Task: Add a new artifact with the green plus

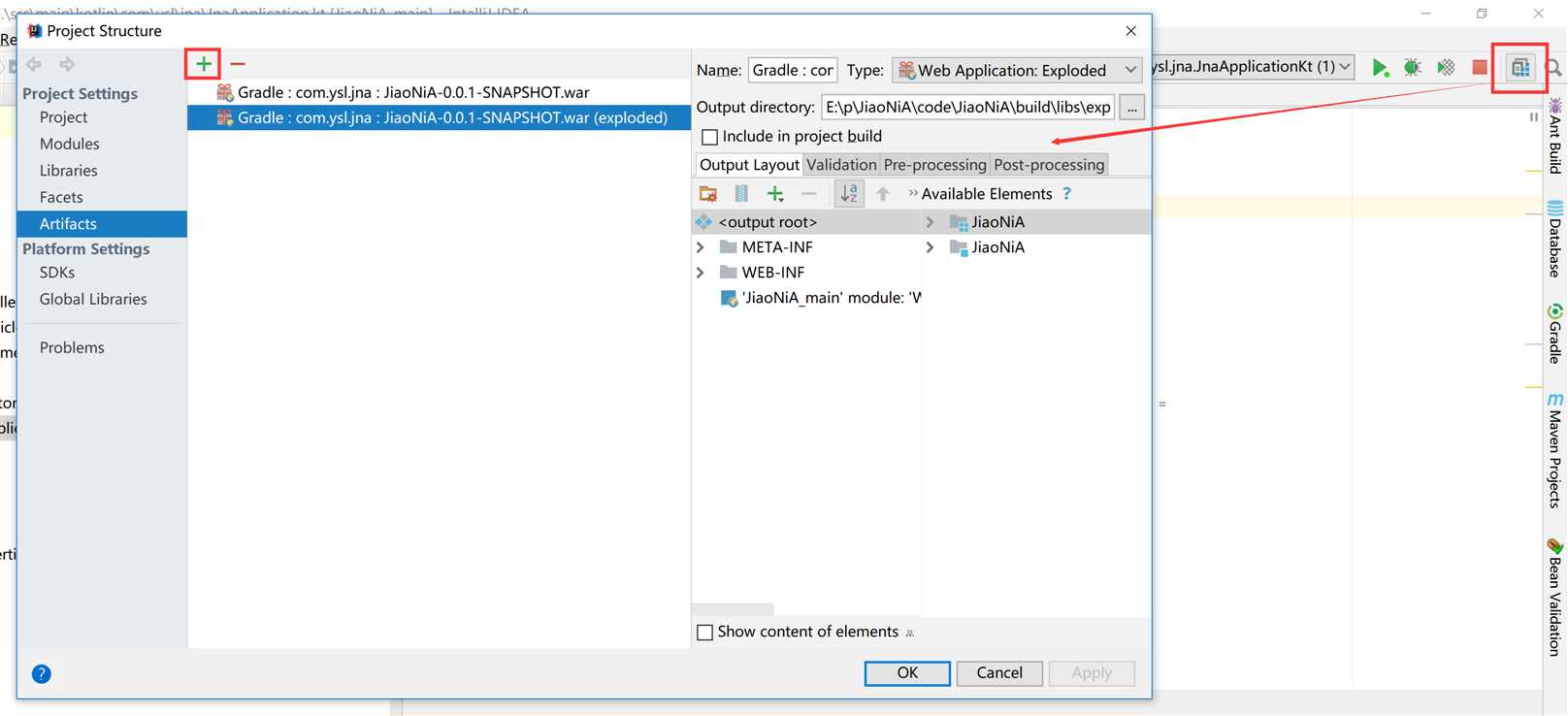Action: click(x=204, y=64)
